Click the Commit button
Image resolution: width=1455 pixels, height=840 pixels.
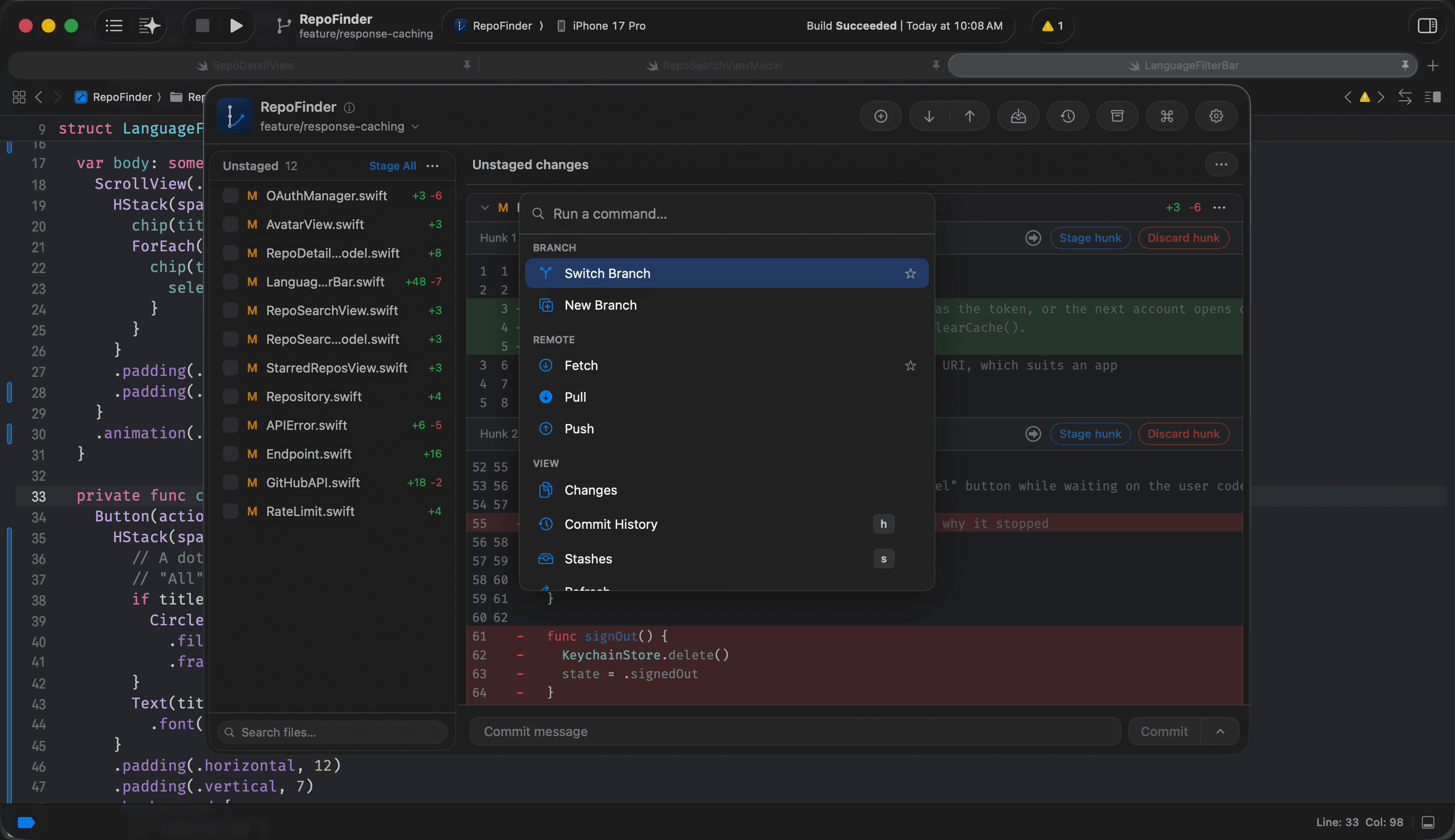(x=1164, y=731)
